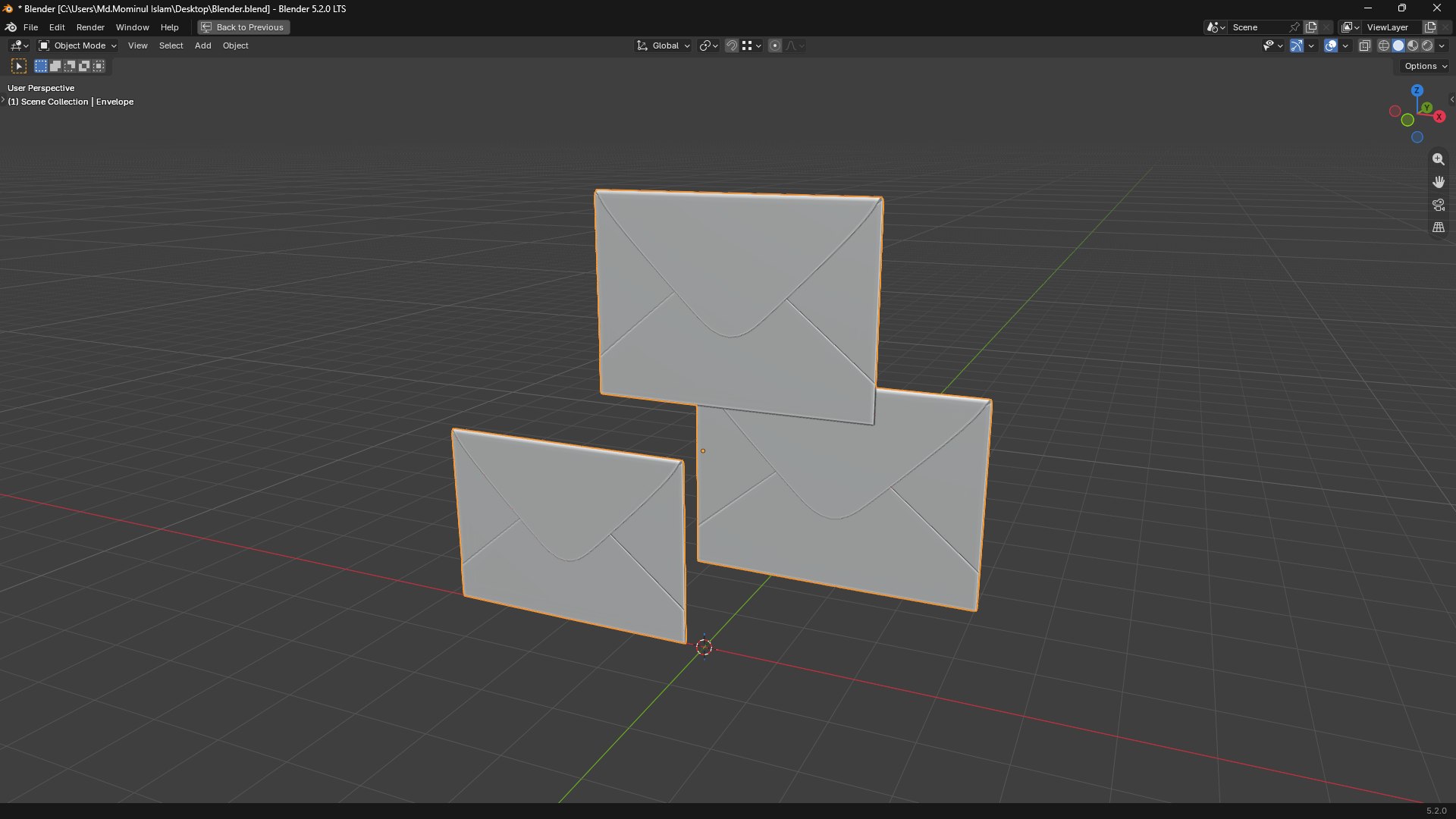
Task: Open the Render menu
Action: pos(90,27)
